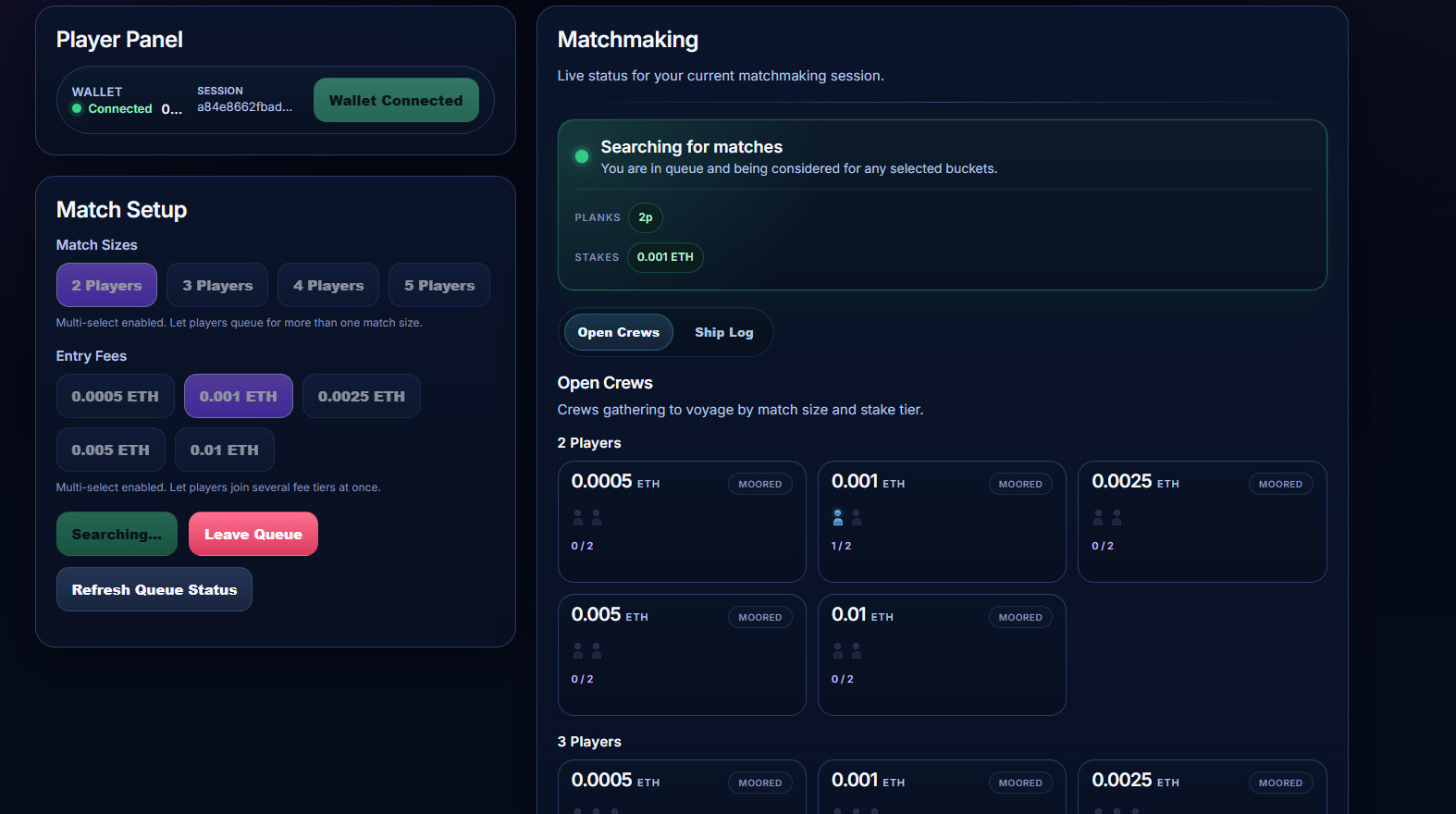Click the 2p planks chip
1456x814 pixels.
(x=646, y=217)
